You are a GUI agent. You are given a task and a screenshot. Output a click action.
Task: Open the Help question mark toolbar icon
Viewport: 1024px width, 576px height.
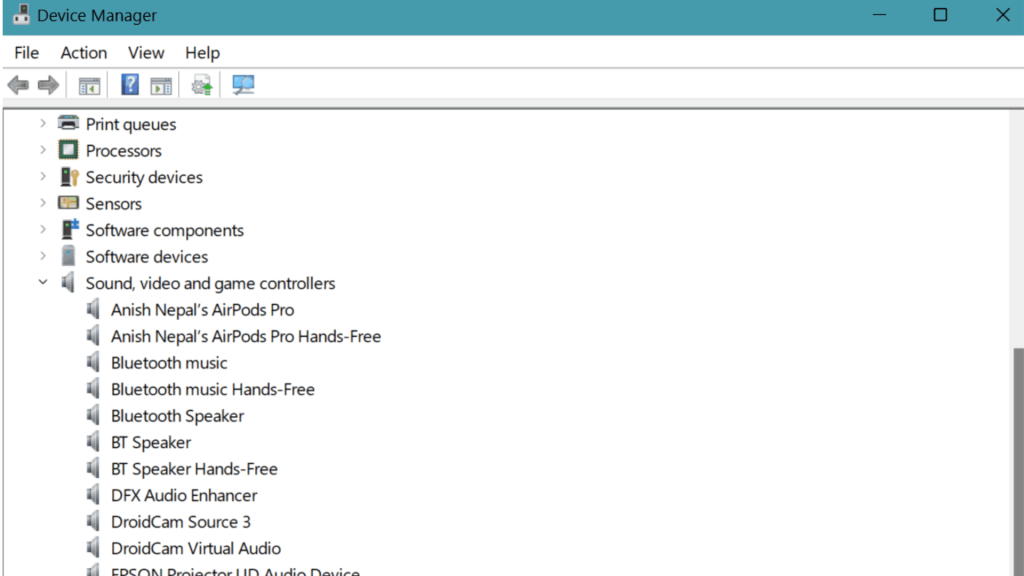coord(130,85)
